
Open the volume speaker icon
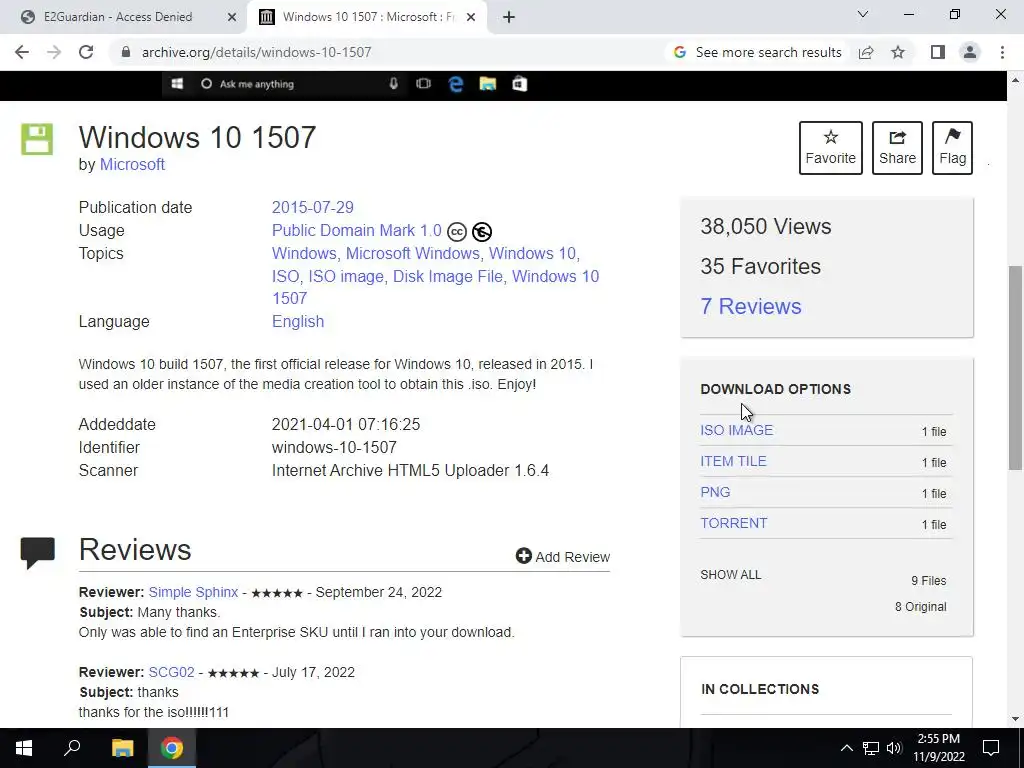(894, 748)
